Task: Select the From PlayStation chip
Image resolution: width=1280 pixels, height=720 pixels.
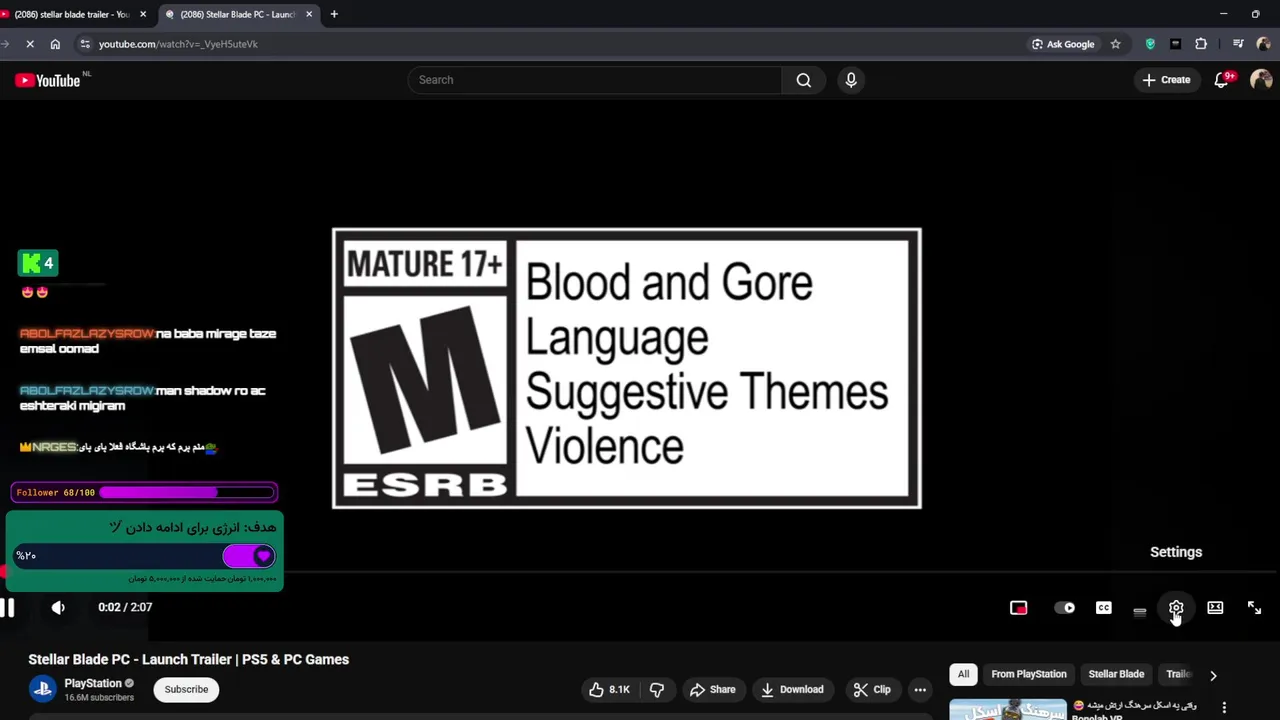Action: point(1029,674)
